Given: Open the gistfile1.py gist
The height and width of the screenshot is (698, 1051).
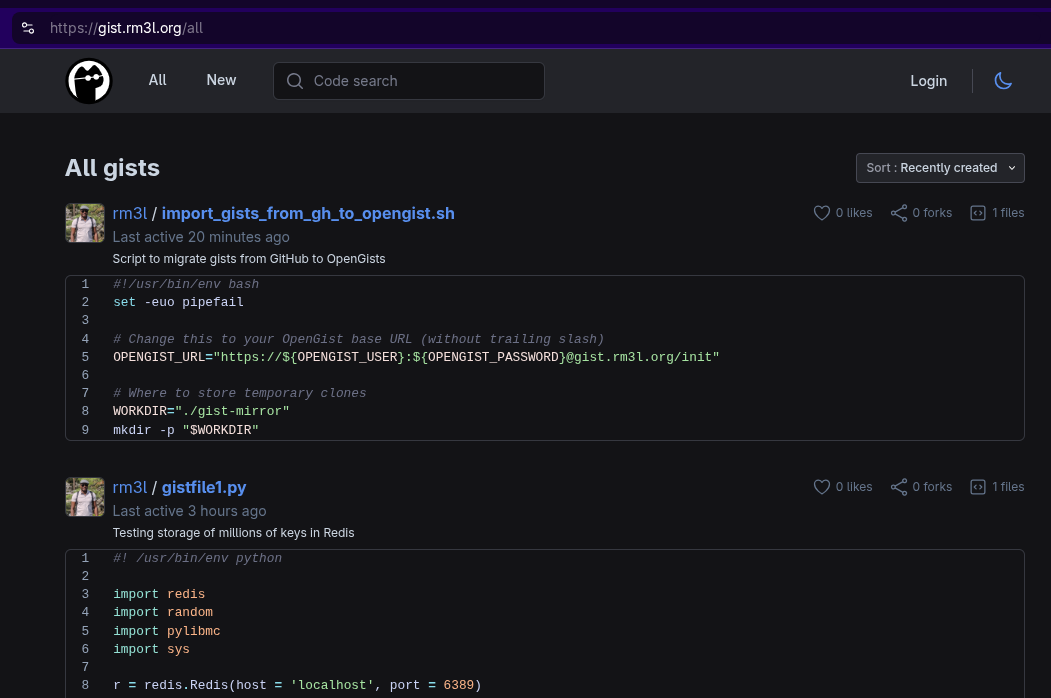Looking at the screenshot, I should [204, 487].
